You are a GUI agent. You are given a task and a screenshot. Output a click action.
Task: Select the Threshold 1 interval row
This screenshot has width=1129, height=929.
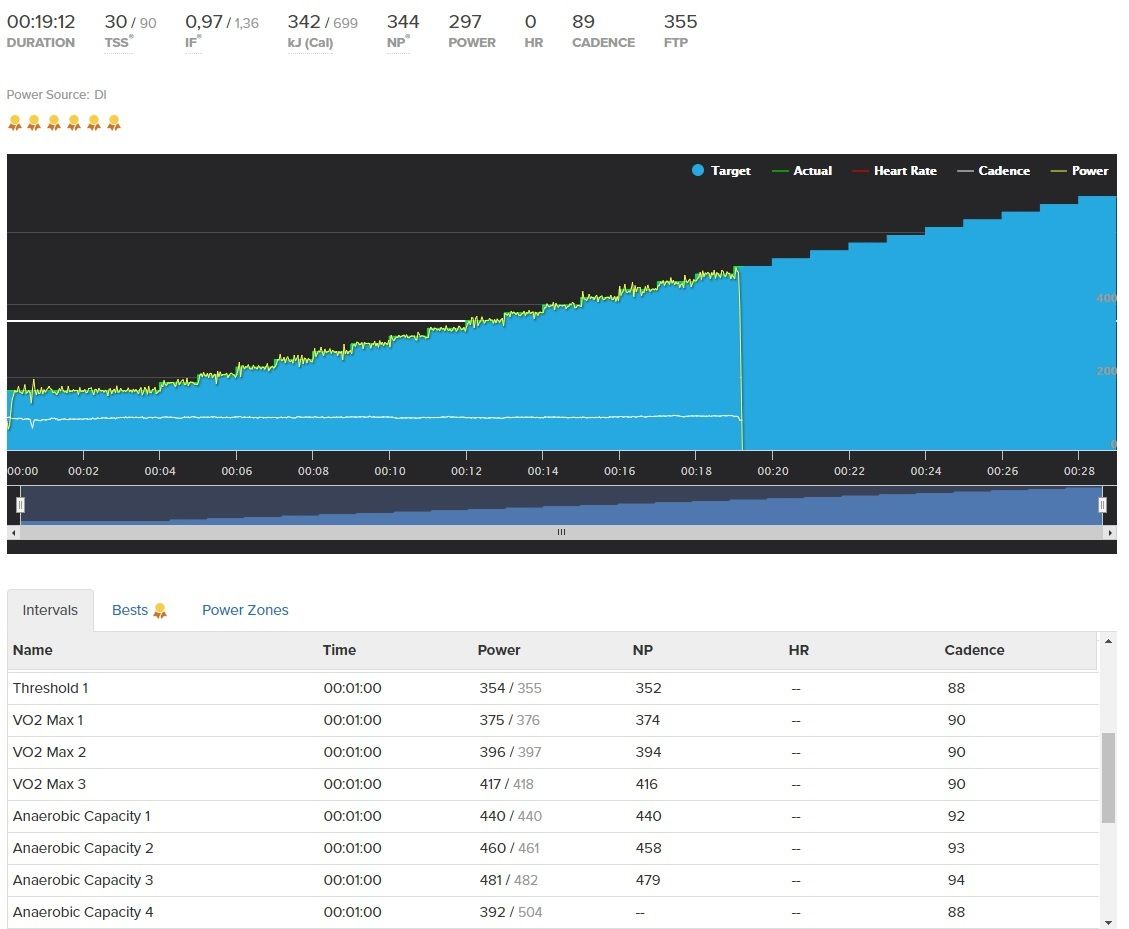(50, 688)
